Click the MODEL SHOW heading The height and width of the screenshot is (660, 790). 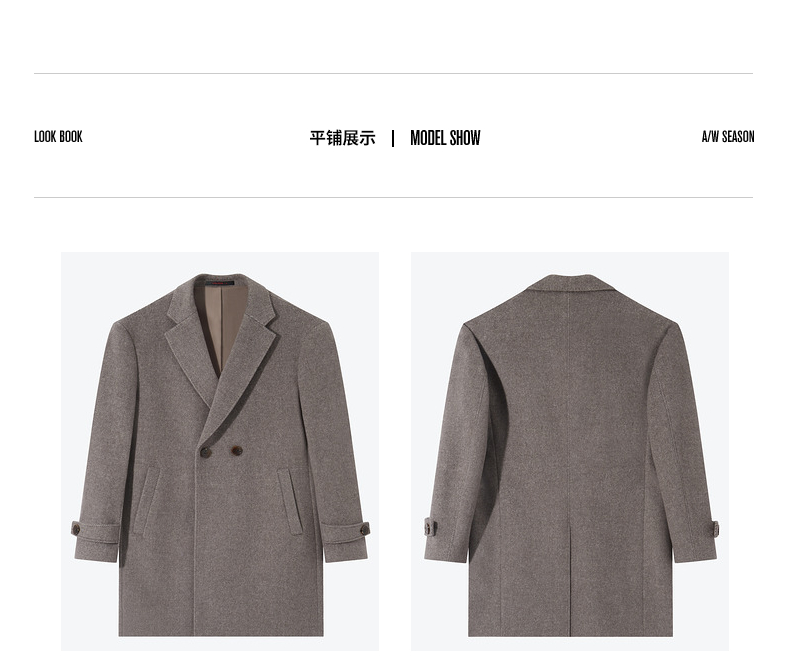(445, 138)
